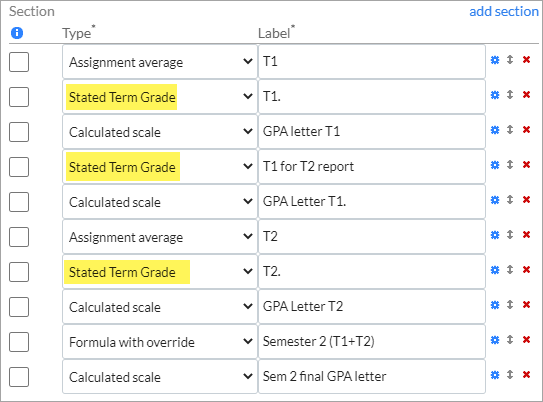Click reorder arrows on the GPA Letter T2 row
Viewport: 543px width, 402px height.
point(510,304)
